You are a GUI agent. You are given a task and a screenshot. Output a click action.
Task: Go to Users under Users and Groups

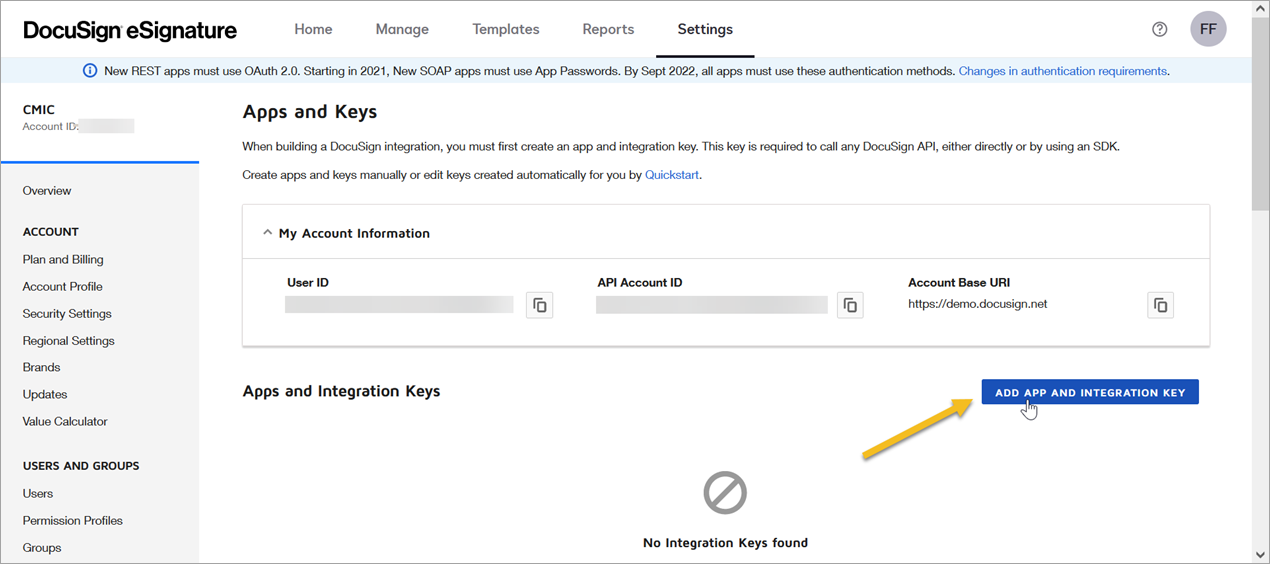tap(38, 493)
